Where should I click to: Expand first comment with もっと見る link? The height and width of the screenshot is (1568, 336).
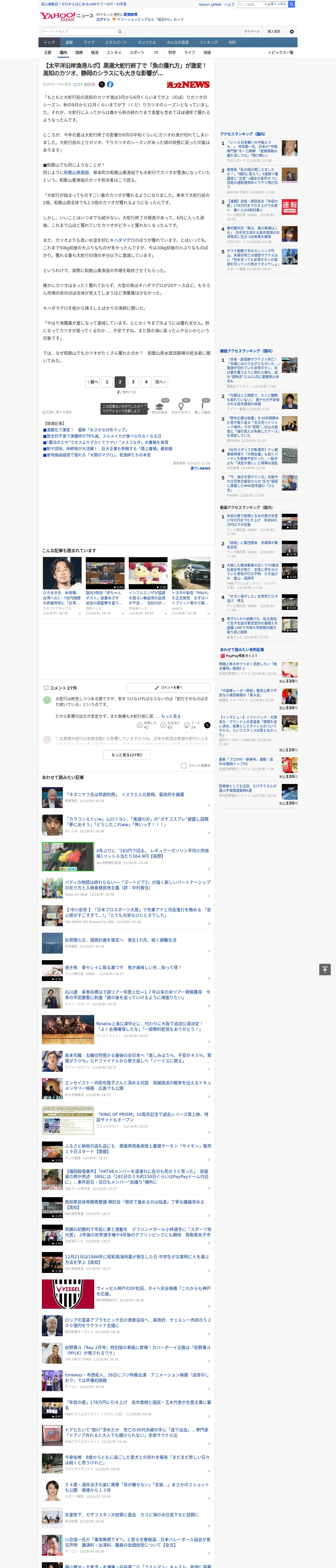[x=171, y=716]
